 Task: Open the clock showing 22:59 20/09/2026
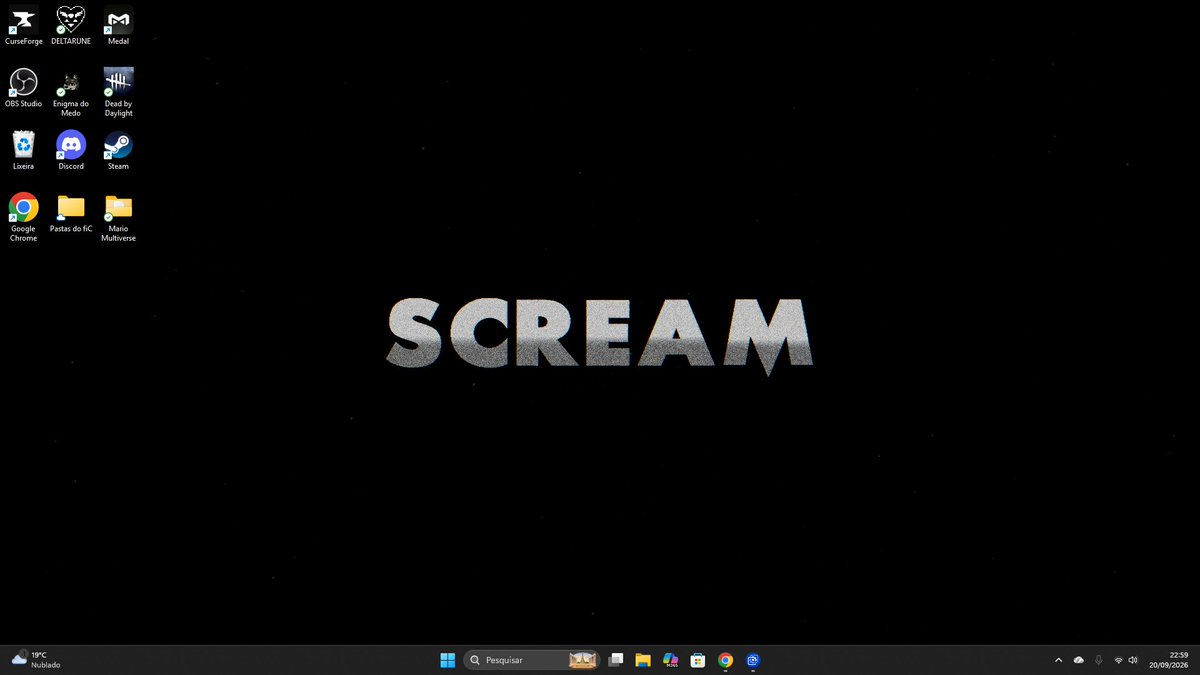pos(1169,660)
